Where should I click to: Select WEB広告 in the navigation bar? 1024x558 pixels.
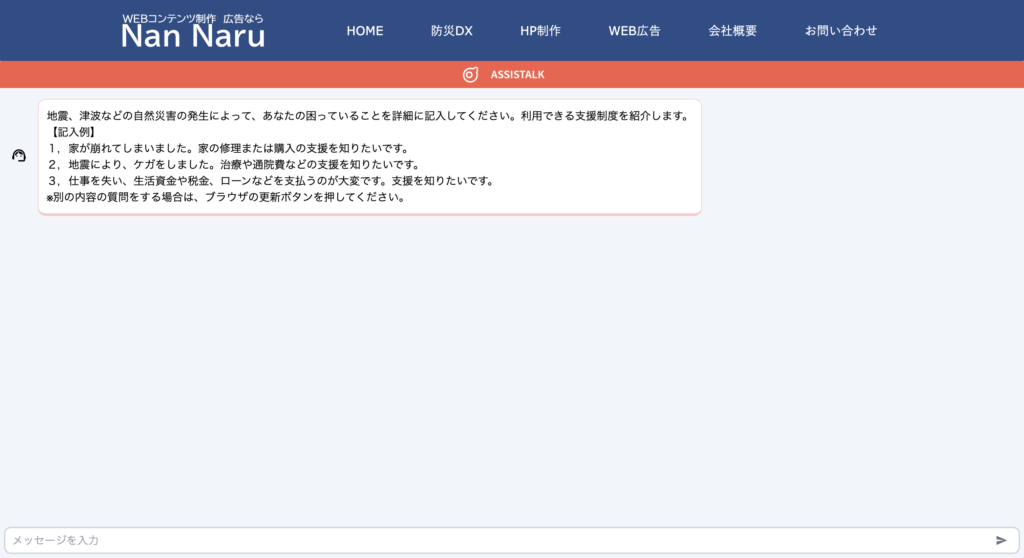coord(634,31)
